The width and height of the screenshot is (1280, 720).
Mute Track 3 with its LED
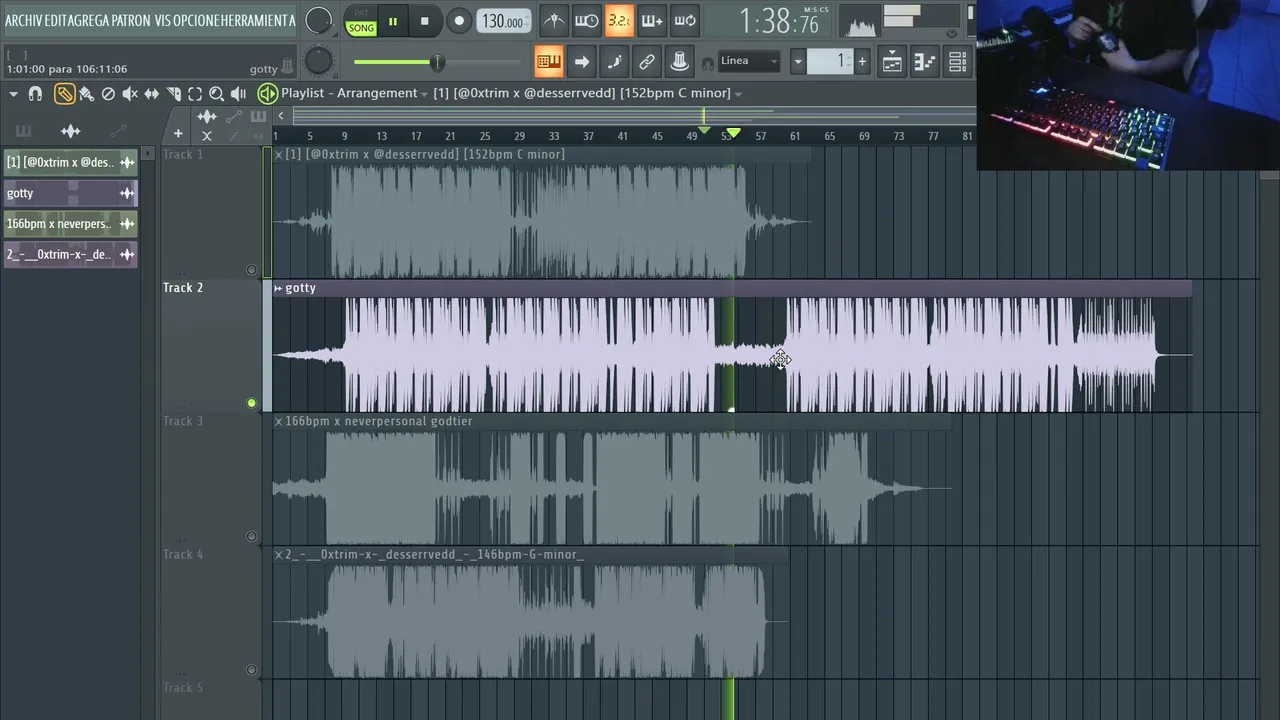(x=252, y=537)
